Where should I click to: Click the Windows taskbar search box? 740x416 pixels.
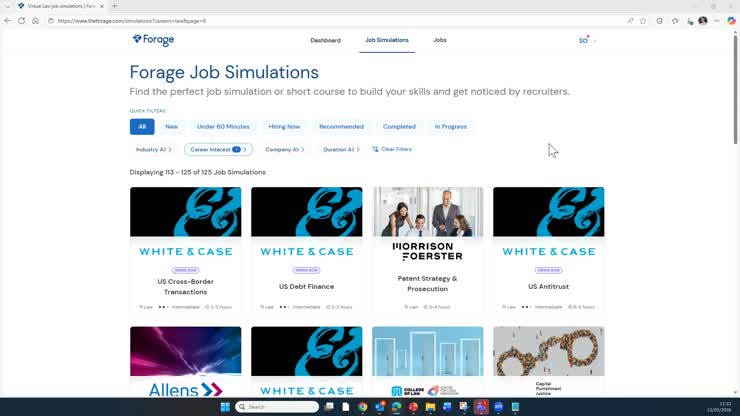click(277, 407)
